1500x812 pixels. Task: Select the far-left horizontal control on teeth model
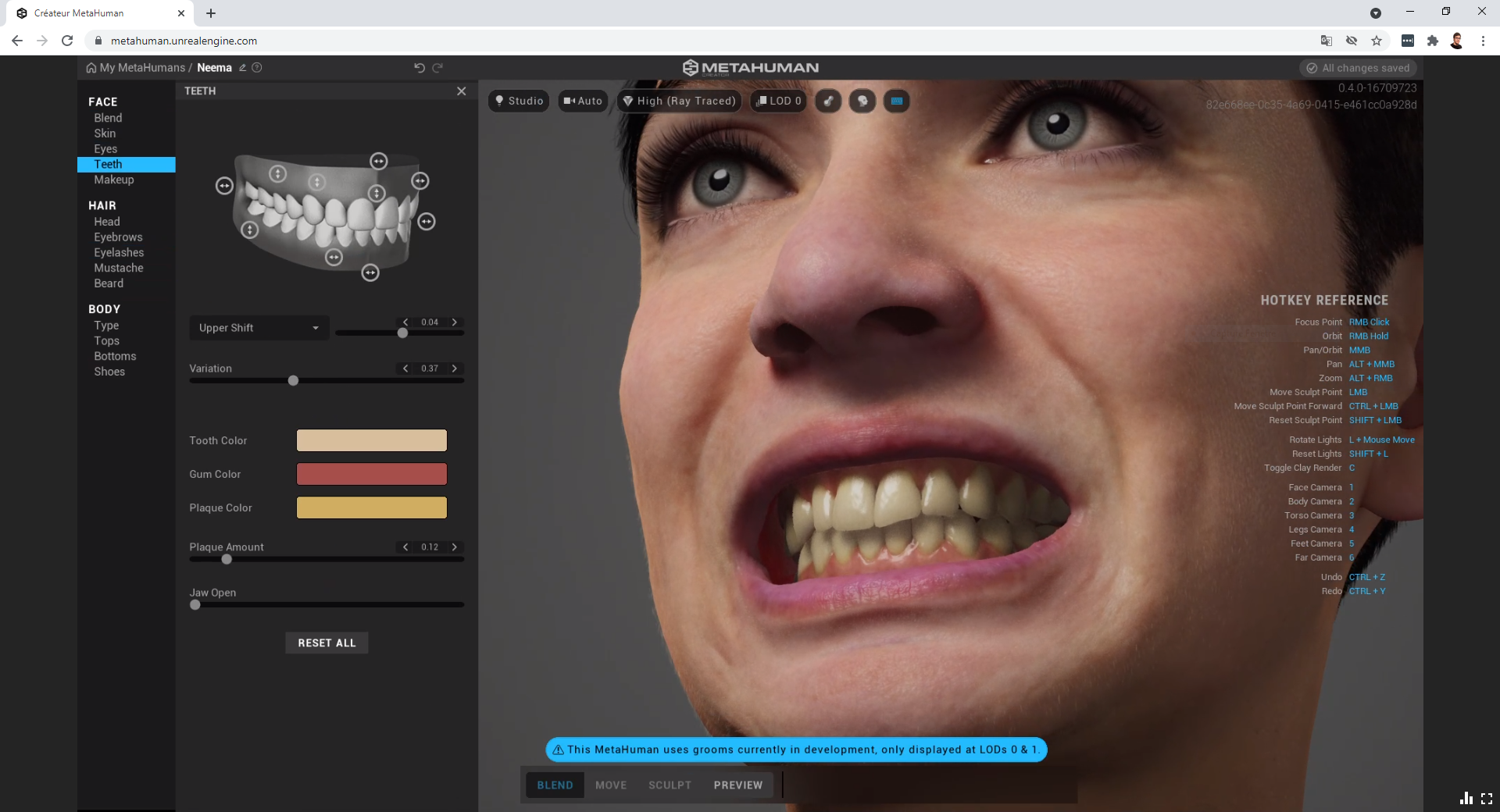point(224,186)
